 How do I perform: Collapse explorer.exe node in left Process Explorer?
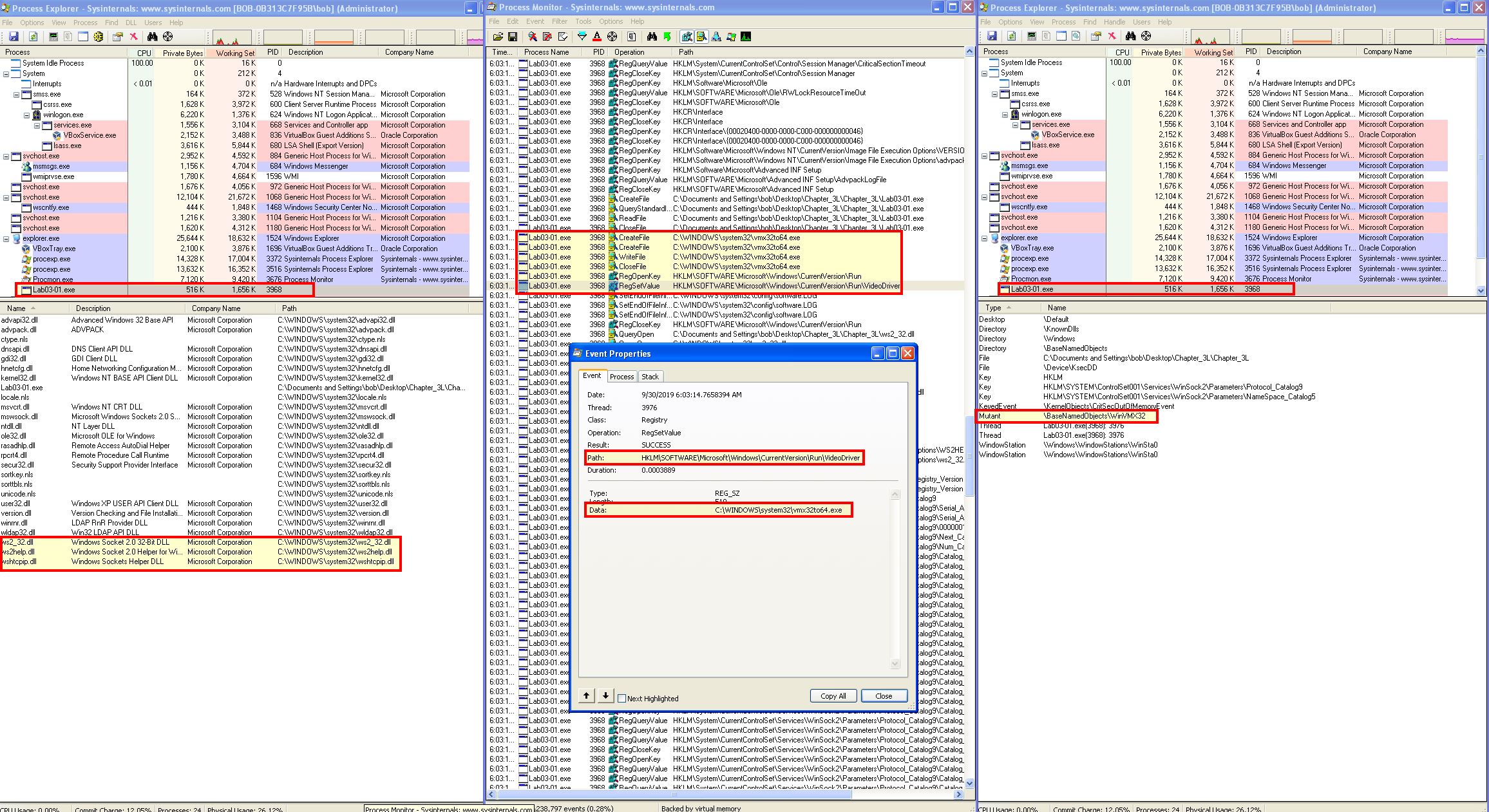6,238
